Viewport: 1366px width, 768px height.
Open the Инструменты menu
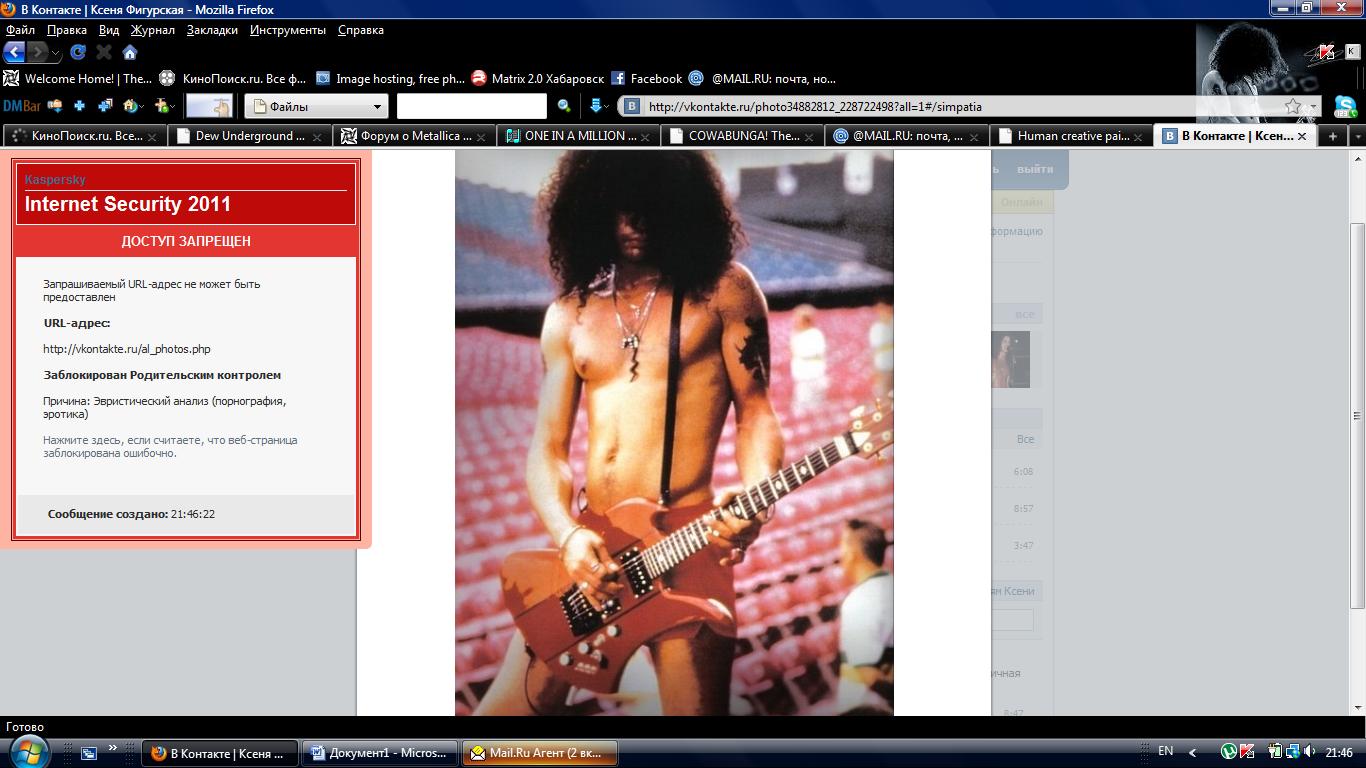[x=288, y=30]
